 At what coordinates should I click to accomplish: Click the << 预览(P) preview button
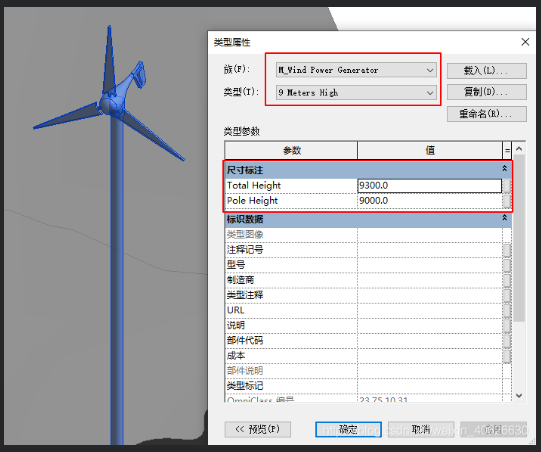258,429
